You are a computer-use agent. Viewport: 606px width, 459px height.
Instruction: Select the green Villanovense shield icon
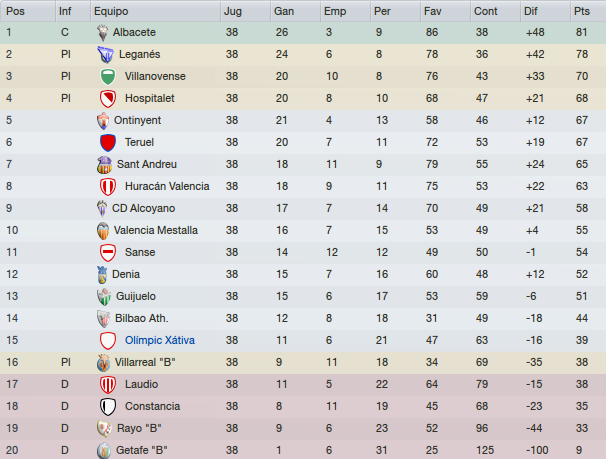coord(108,76)
